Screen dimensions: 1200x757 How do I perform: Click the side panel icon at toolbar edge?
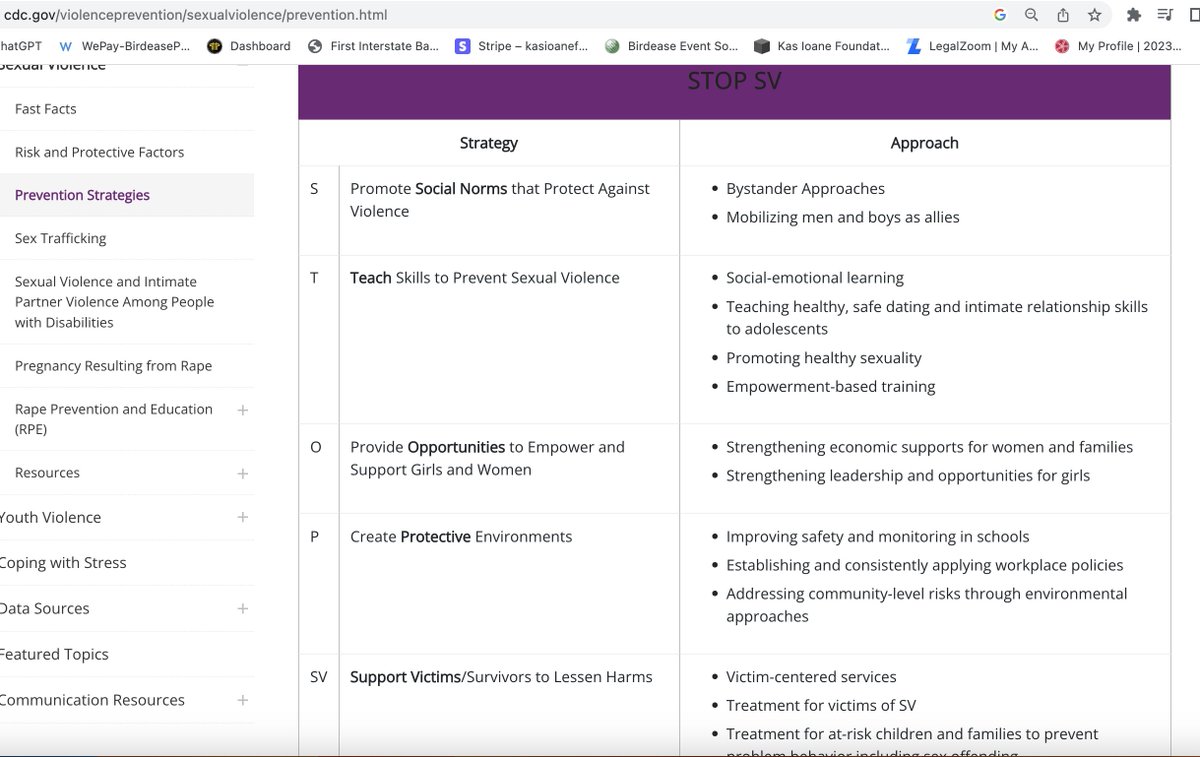pos(1194,15)
